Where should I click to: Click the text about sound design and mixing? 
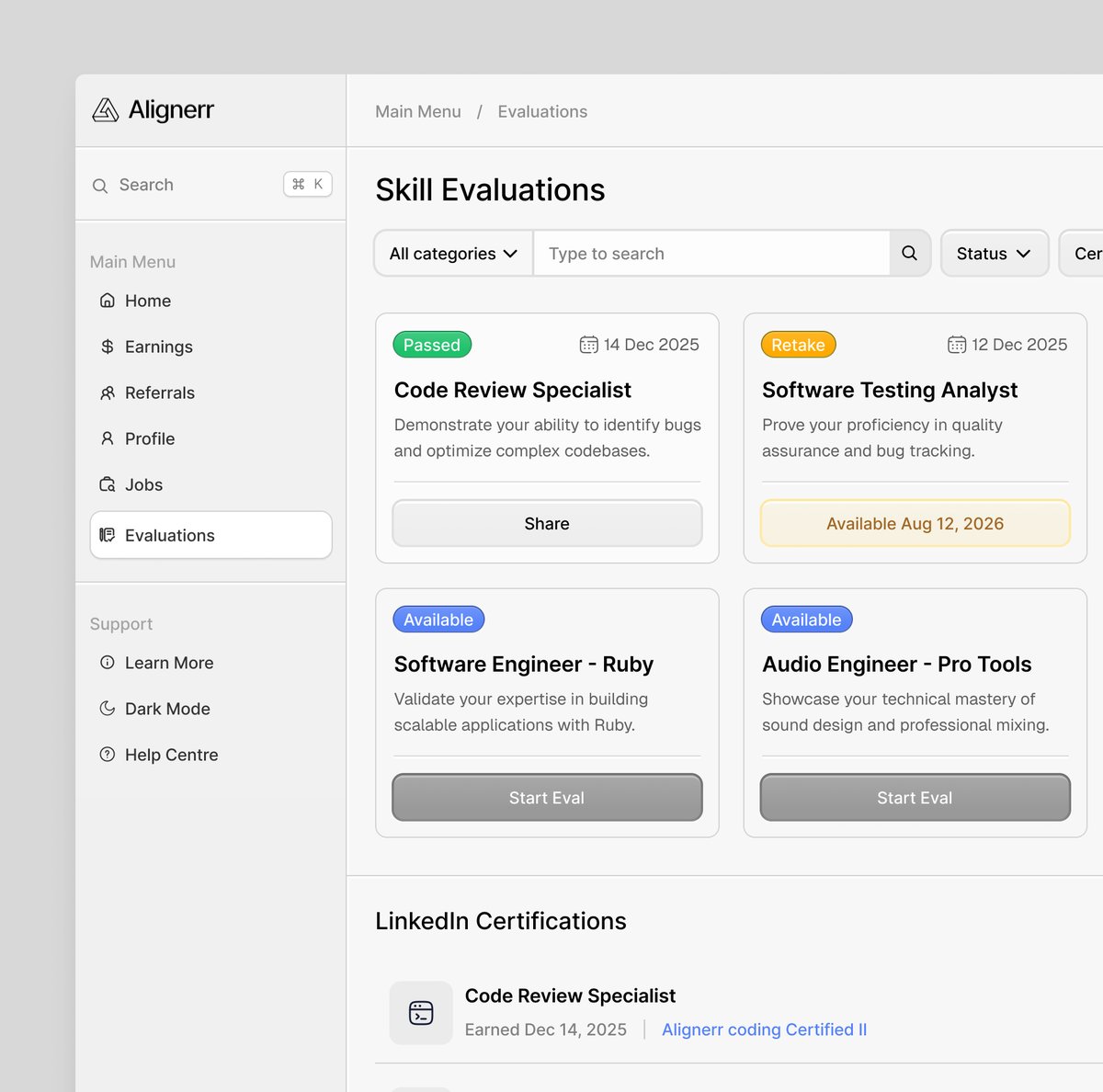905,711
